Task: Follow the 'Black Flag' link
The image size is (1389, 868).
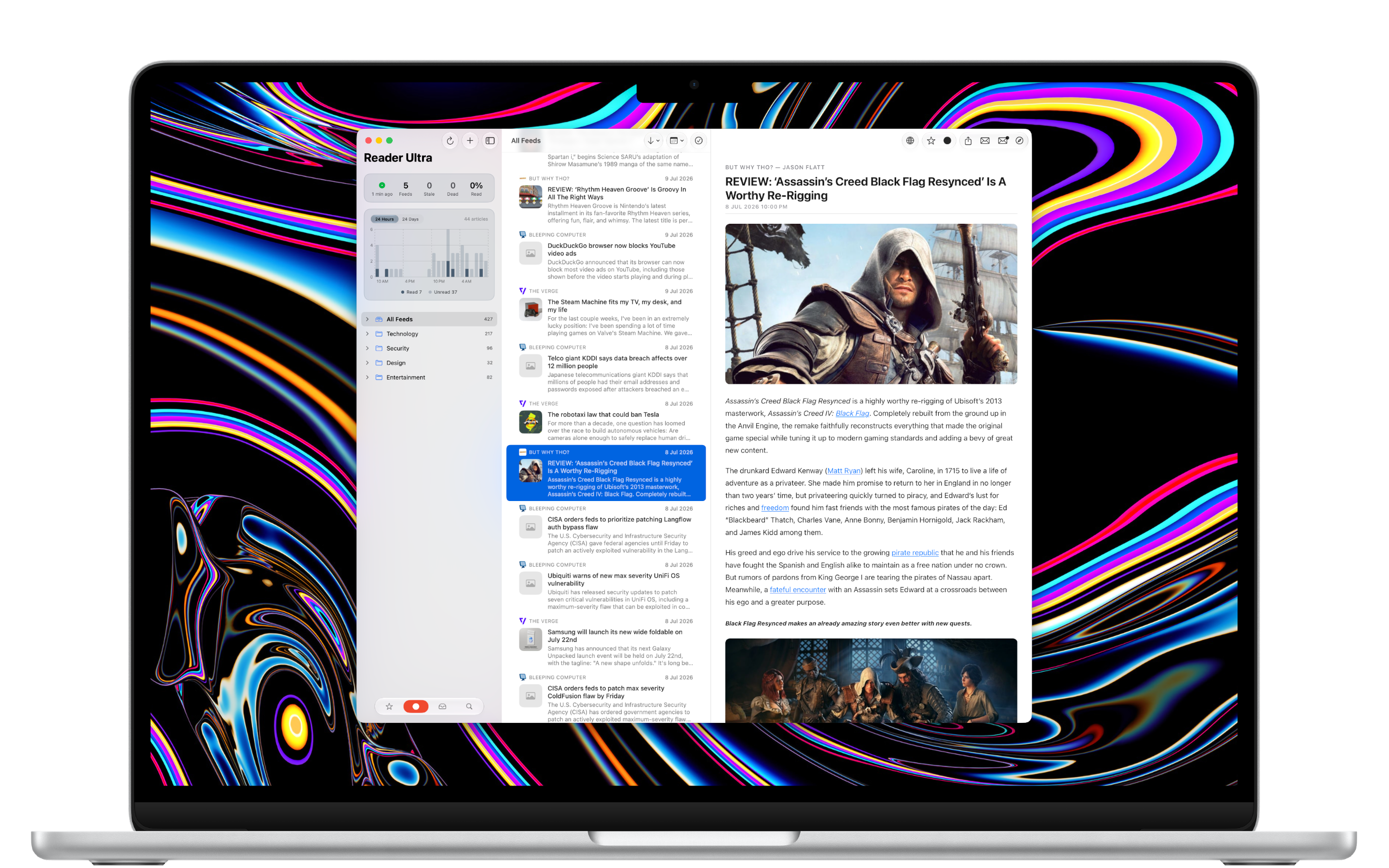Action: click(x=852, y=413)
